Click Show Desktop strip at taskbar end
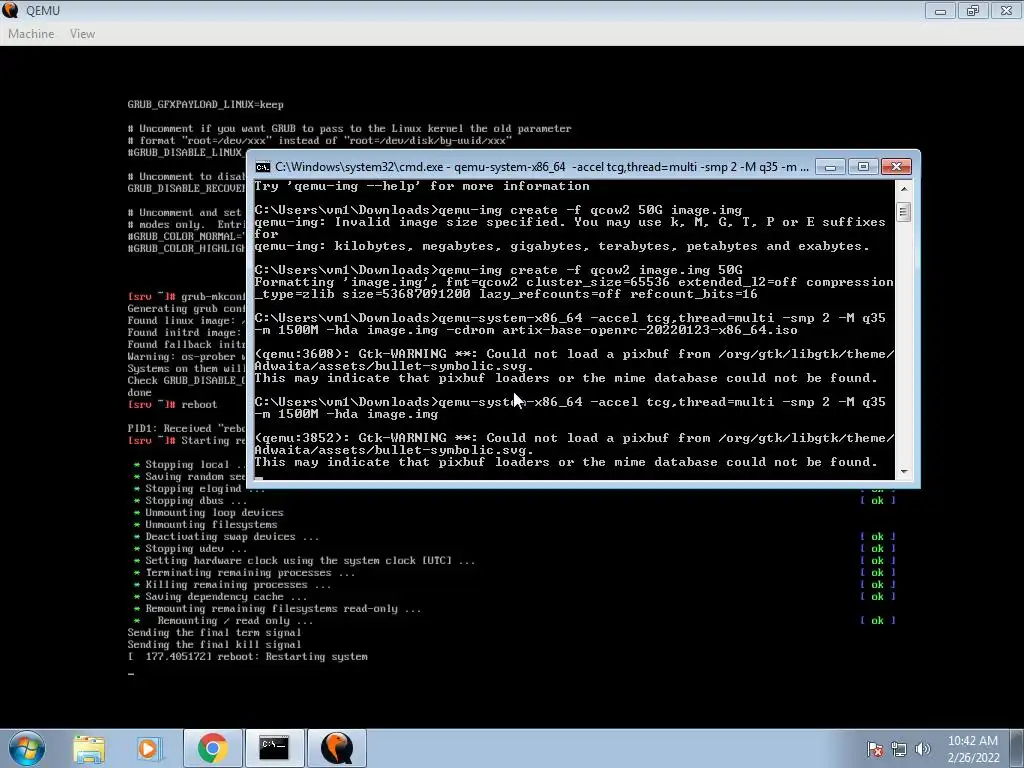This screenshot has height=768, width=1024. coord(1019,748)
